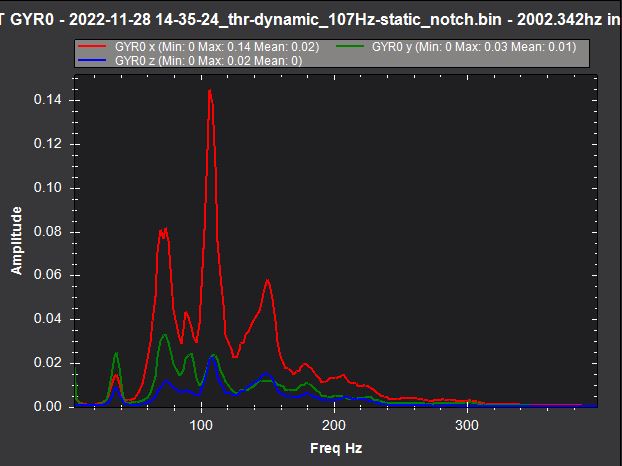Image resolution: width=622 pixels, height=466 pixels.
Task: Click the green GYR0 y legend line
Action: click(350, 46)
